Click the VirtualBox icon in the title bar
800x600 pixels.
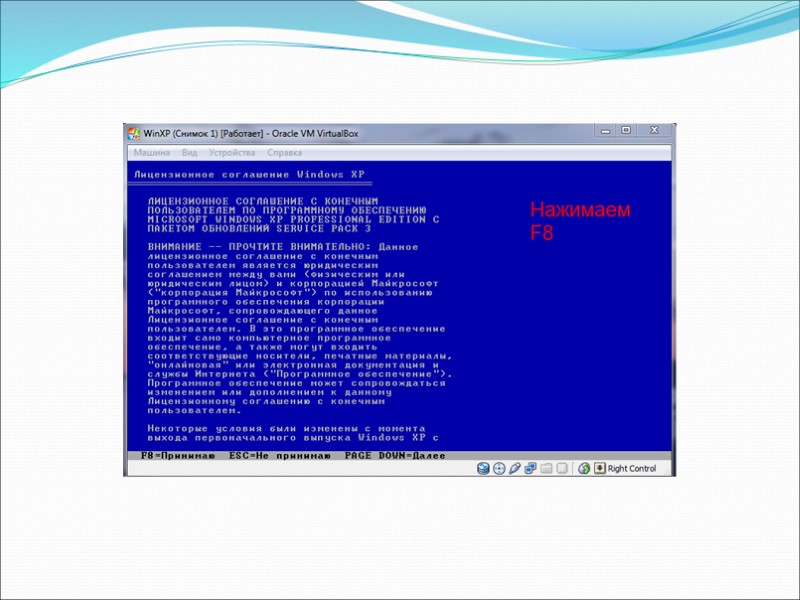click(x=134, y=134)
